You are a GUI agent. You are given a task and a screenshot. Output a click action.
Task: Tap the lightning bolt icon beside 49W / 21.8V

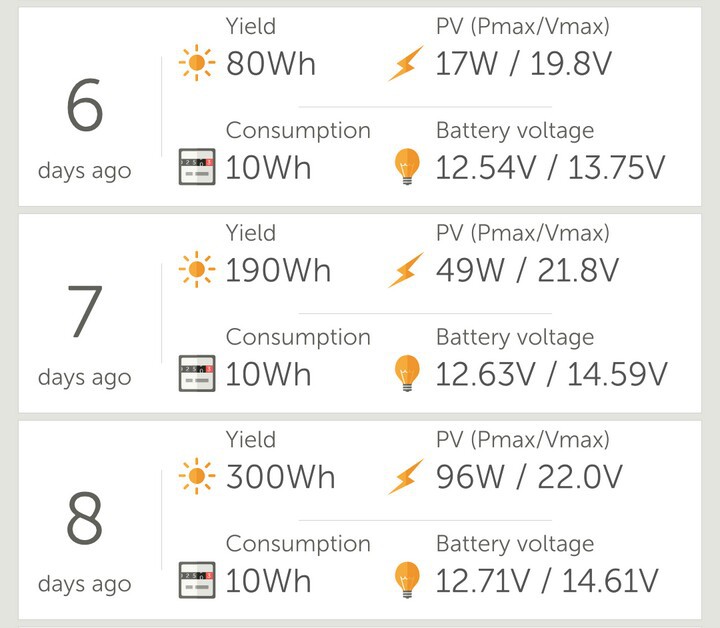click(406, 270)
